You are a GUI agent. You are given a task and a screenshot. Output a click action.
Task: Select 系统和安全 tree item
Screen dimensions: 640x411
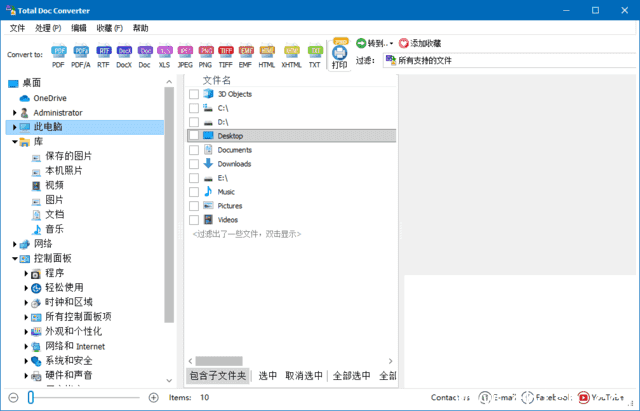coord(69,361)
